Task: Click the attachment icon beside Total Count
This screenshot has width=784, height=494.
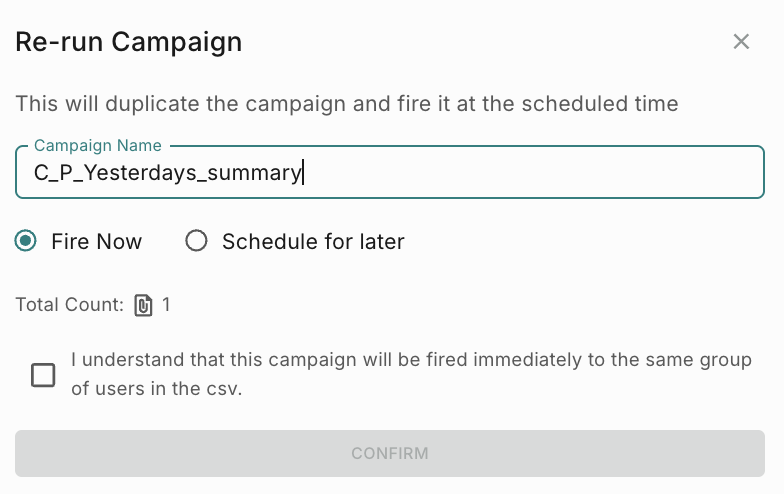Action: pyautogui.click(x=144, y=305)
